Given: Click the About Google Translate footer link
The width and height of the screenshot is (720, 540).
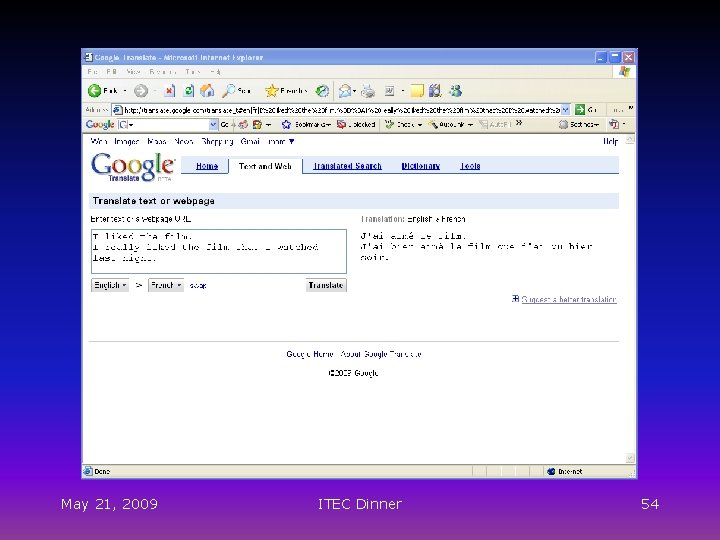Looking at the screenshot, I should pyautogui.click(x=381, y=354).
